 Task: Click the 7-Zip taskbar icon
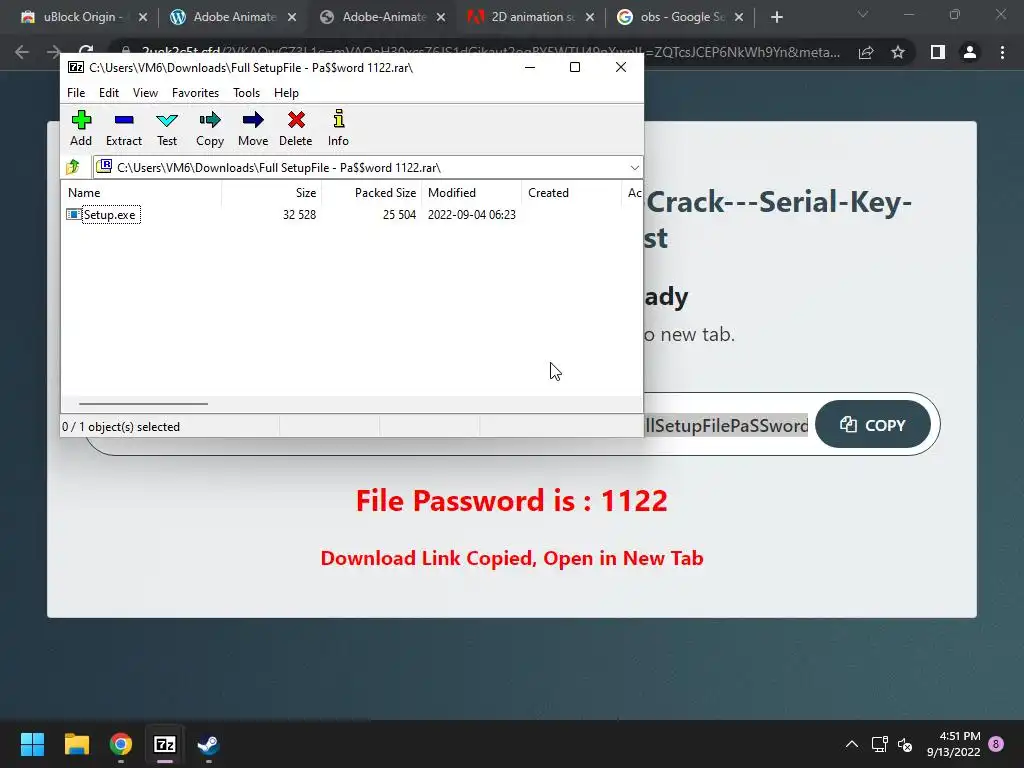pos(165,744)
